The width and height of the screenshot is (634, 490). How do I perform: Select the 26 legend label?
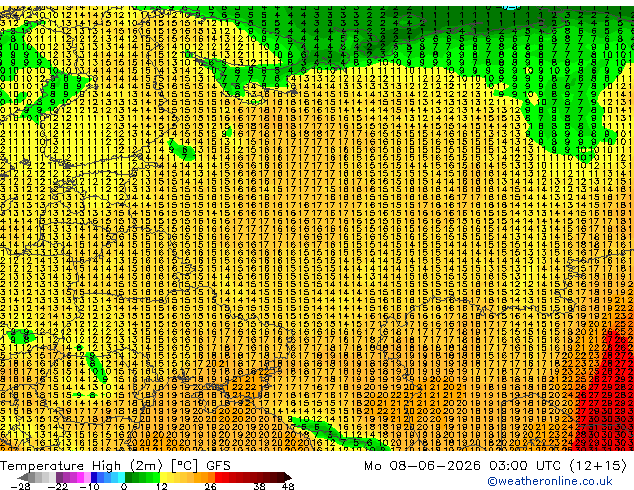(x=210, y=486)
